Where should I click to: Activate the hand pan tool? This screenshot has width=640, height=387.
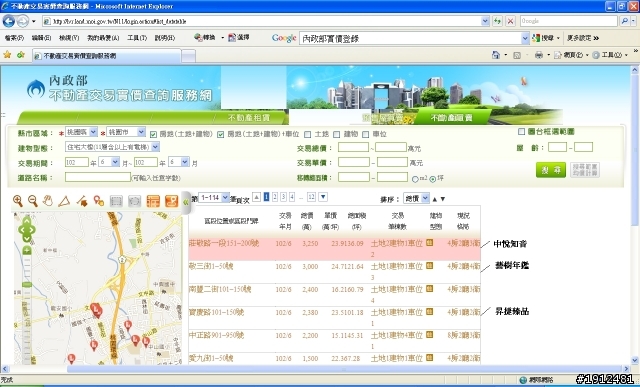(x=48, y=201)
